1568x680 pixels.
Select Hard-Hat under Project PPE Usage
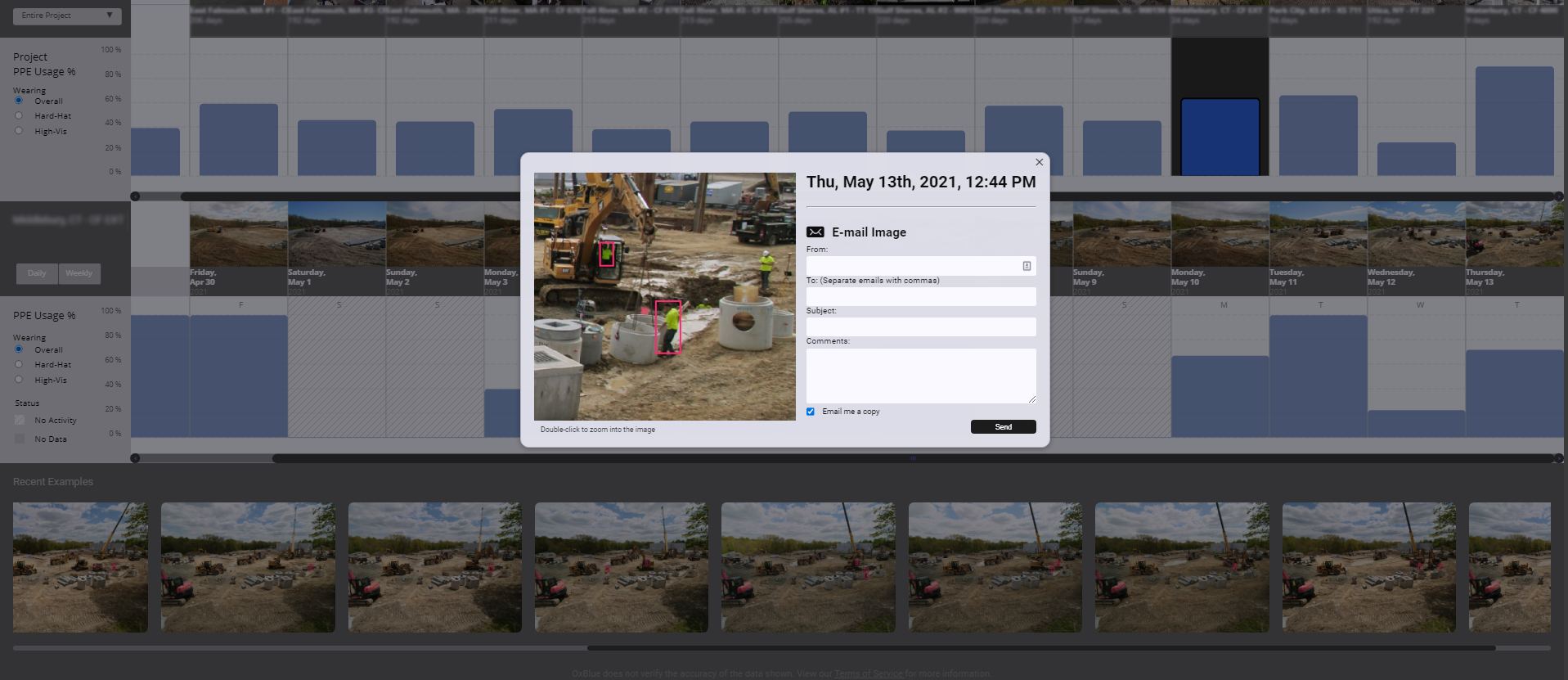tap(19, 115)
